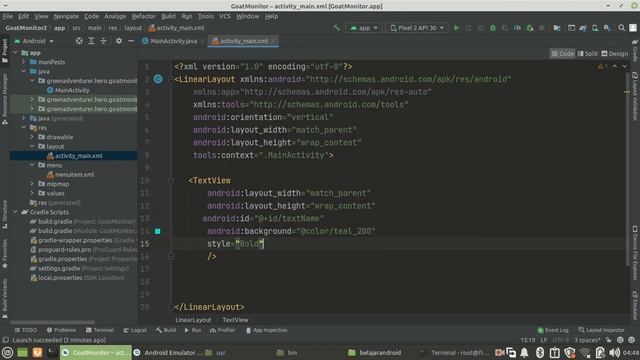The height and width of the screenshot is (360, 640).
Task: Open the Terminal tool window
Action: (100, 330)
